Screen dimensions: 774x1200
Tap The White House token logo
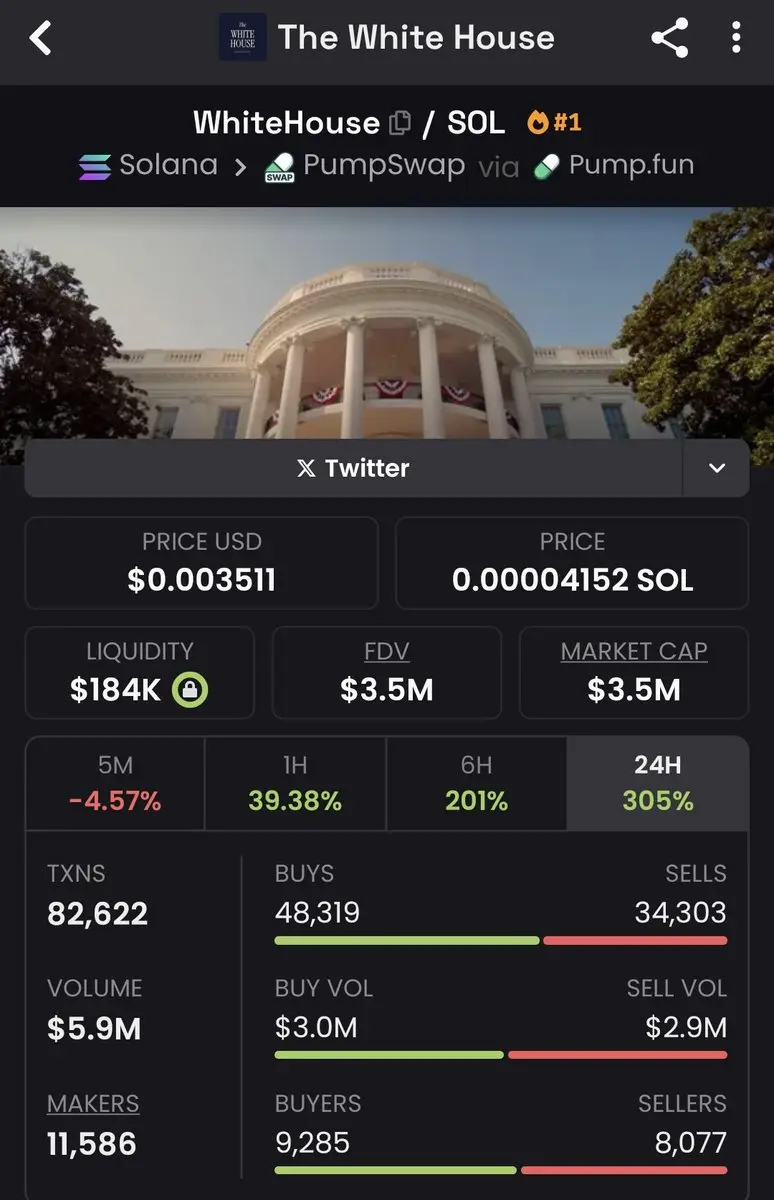(243, 38)
